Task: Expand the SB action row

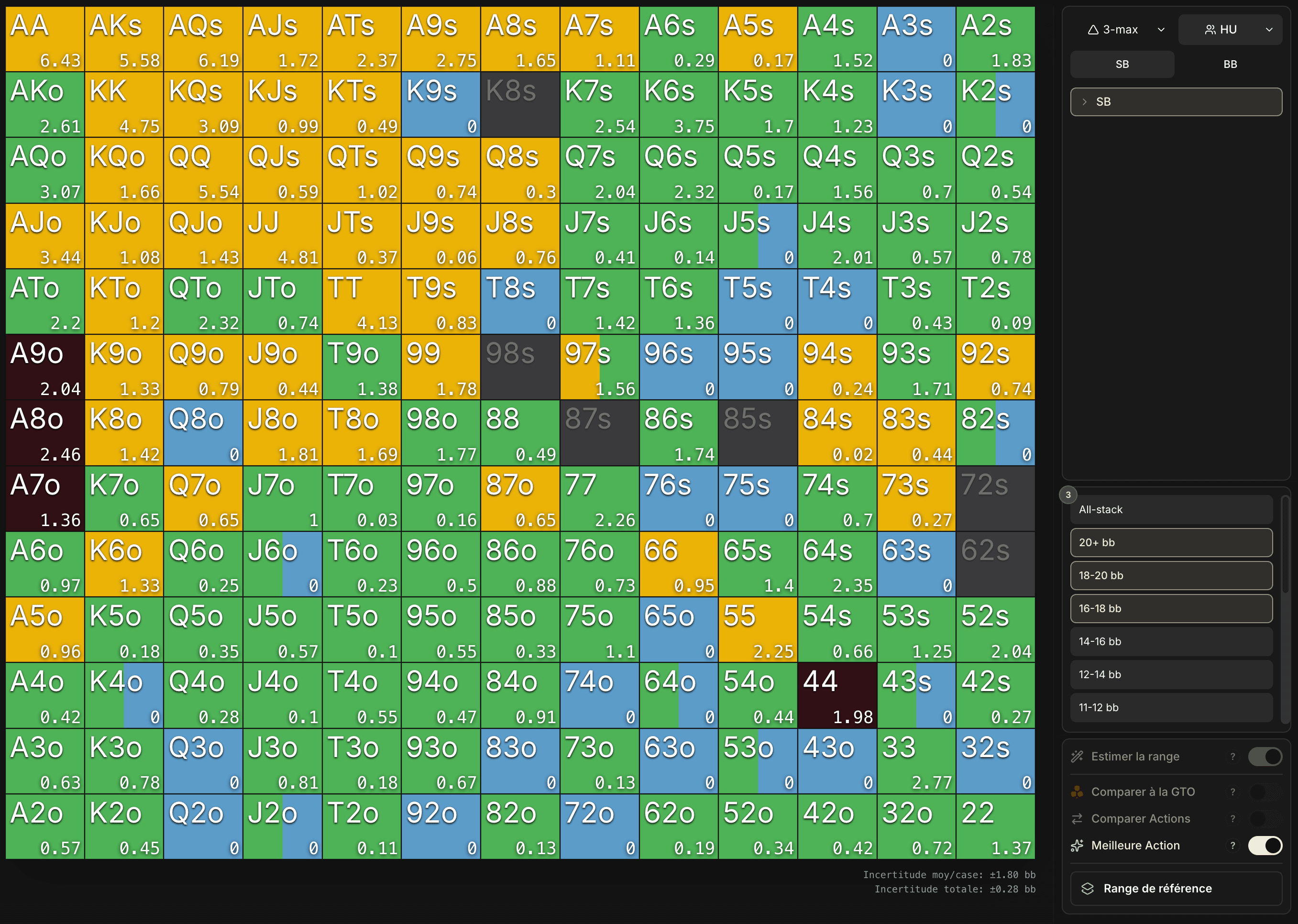Action: [1176, 102]
